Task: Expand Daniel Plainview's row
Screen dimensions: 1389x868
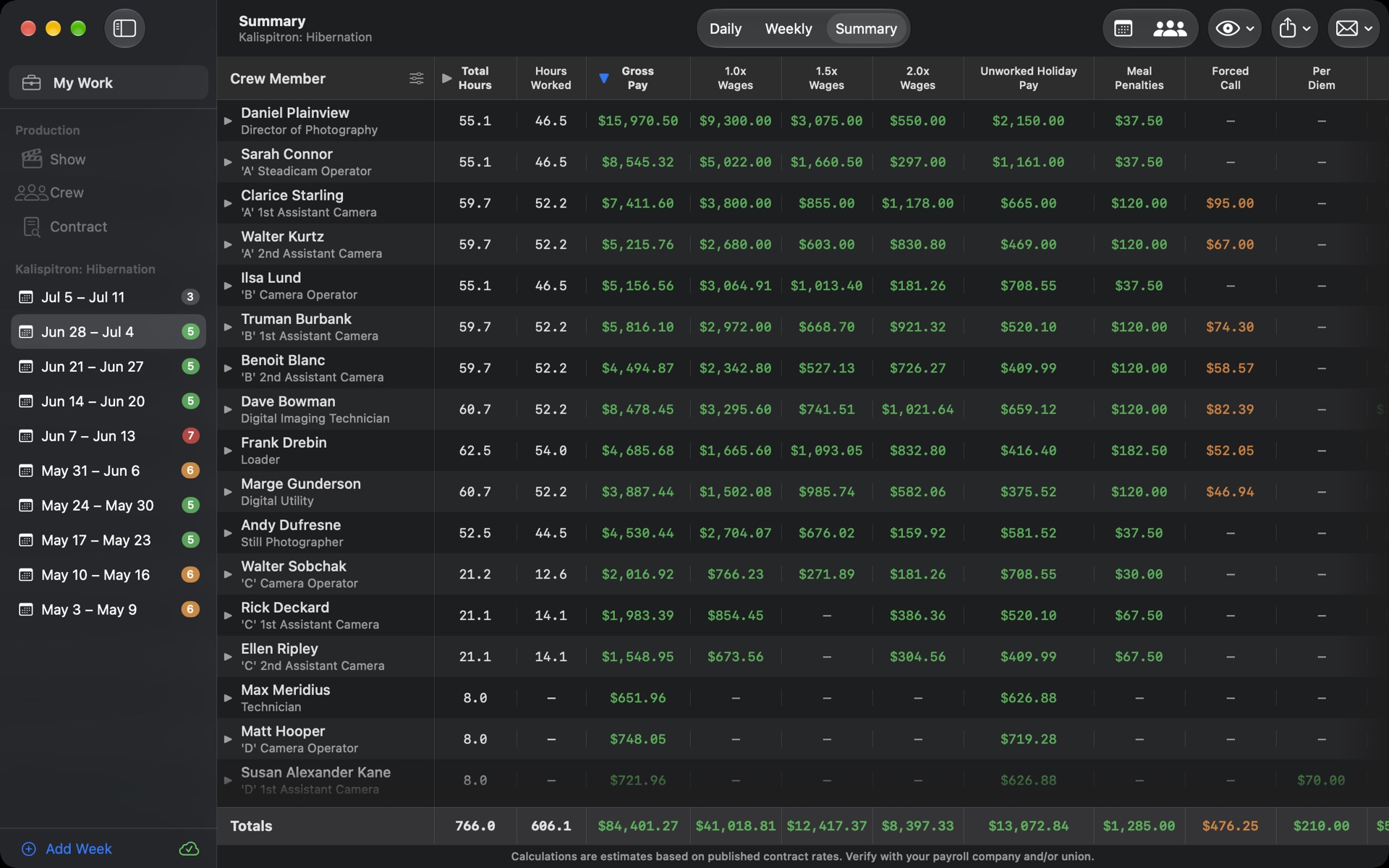Action: [x=228, y=121]
